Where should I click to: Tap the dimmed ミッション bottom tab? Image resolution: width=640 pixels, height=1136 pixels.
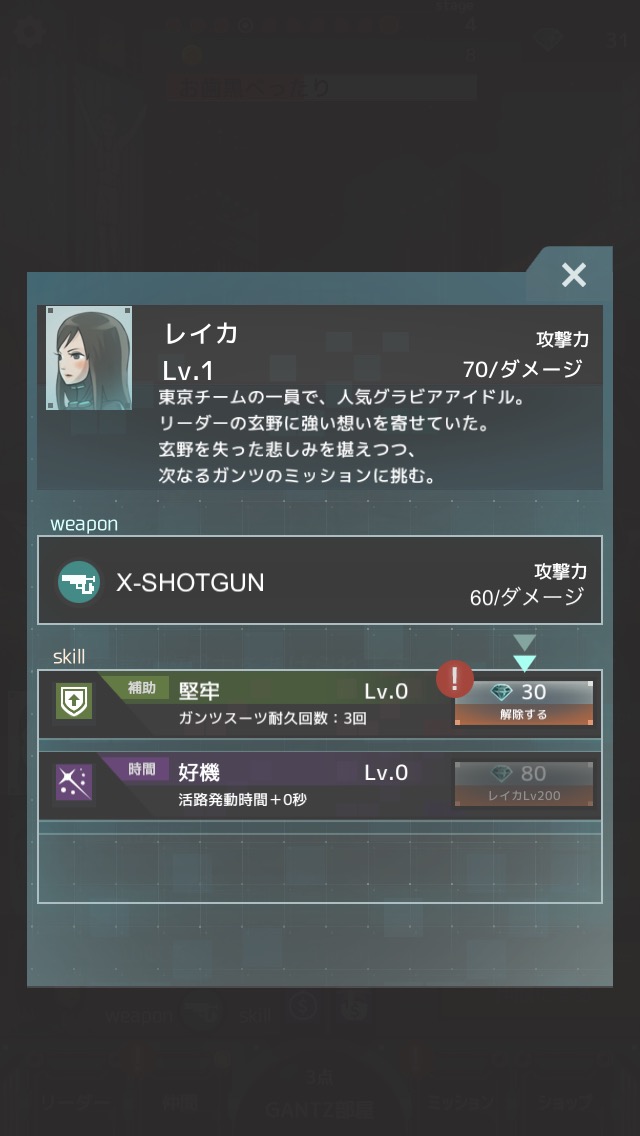tap(460, 1102)
